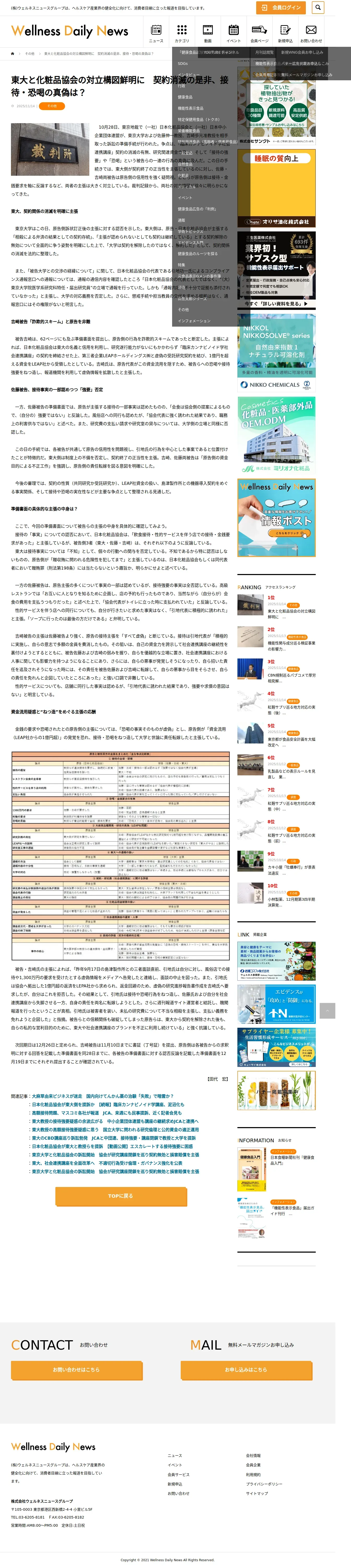This screenshot has width=351, height=1568.
Task: Click the orange その他 article category tag
Action: (52, 106)
